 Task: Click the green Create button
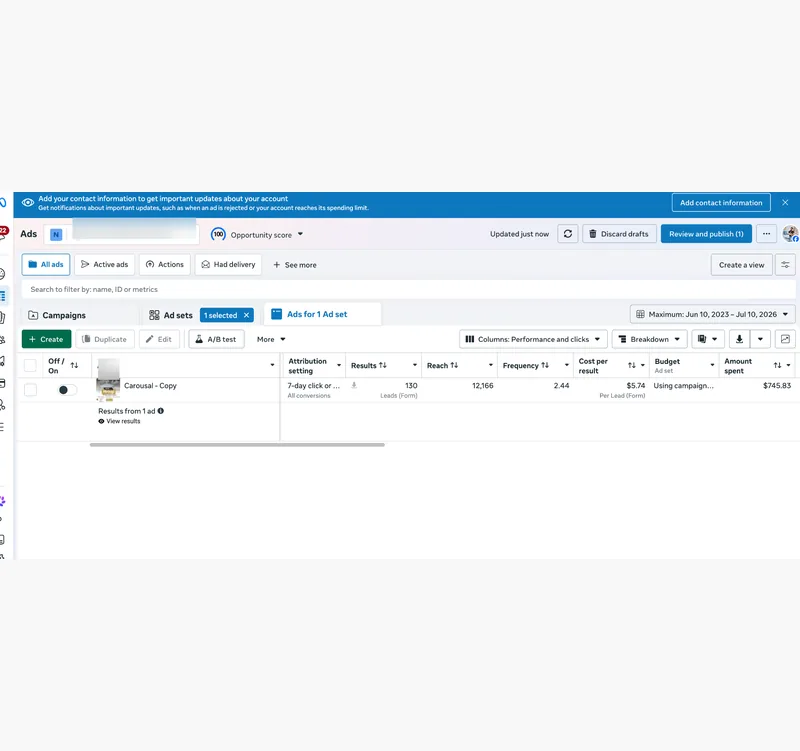[46, 339]
